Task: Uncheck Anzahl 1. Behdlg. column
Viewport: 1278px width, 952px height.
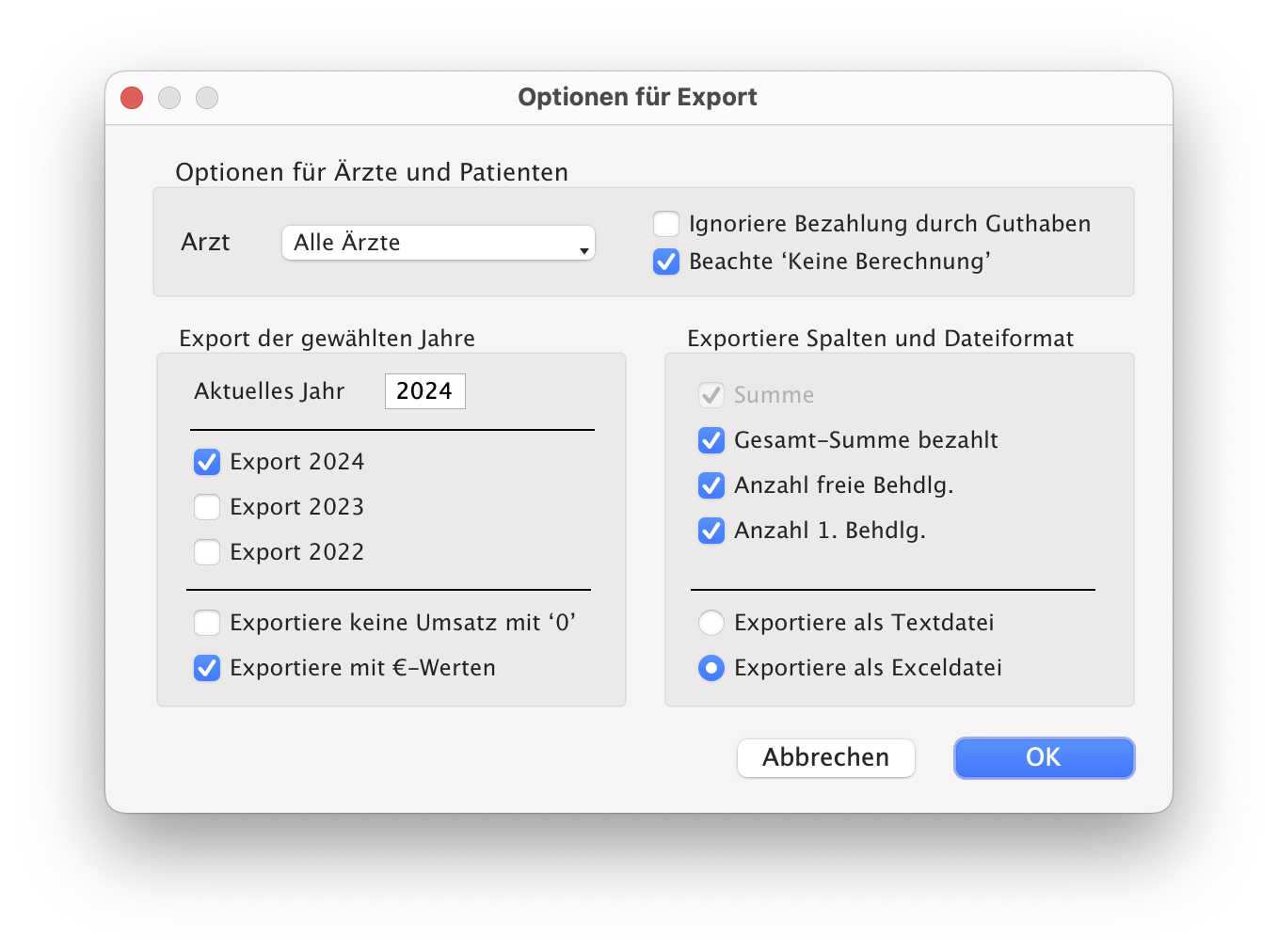Action: point(711,531)
